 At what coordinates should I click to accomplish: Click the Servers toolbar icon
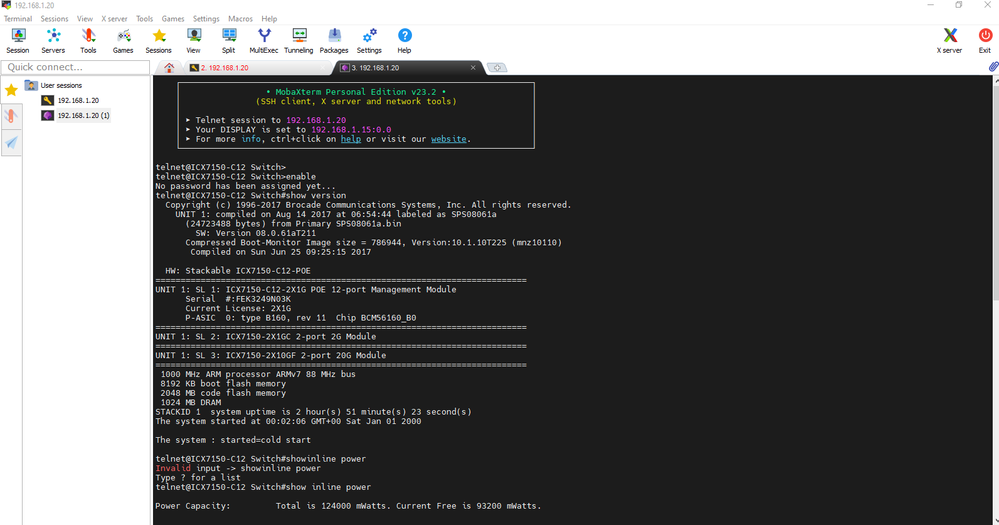coord(53,40)
